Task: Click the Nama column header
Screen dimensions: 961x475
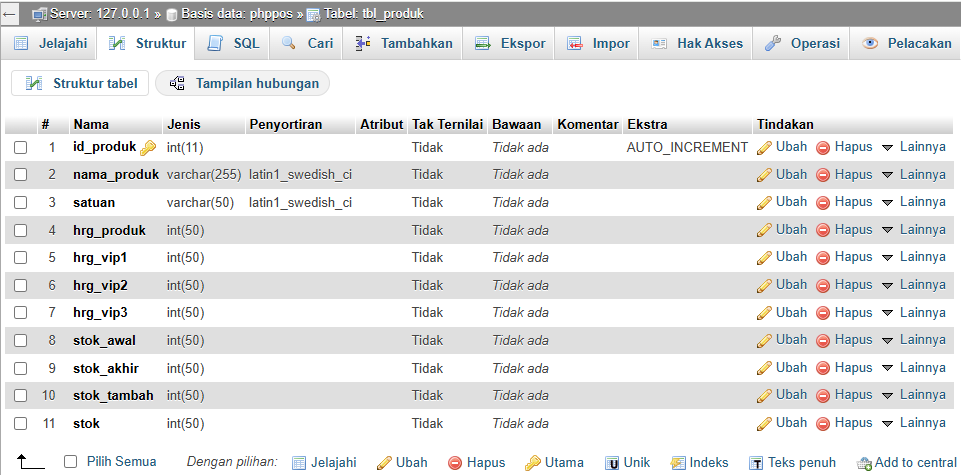Action: point(91,125)
